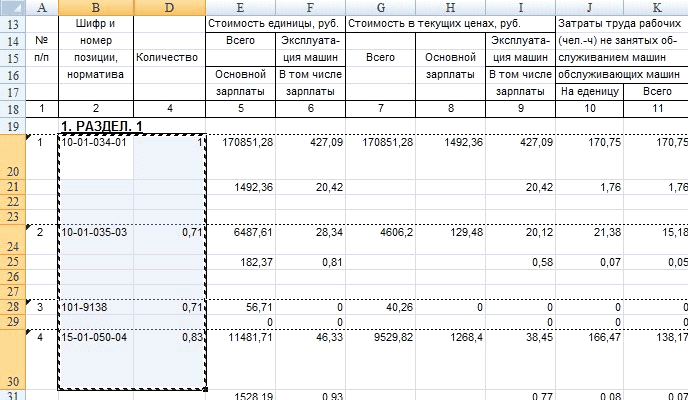Click the cell containing code 10-01-034-01
The image size is (688, 400).
point(95,143)
